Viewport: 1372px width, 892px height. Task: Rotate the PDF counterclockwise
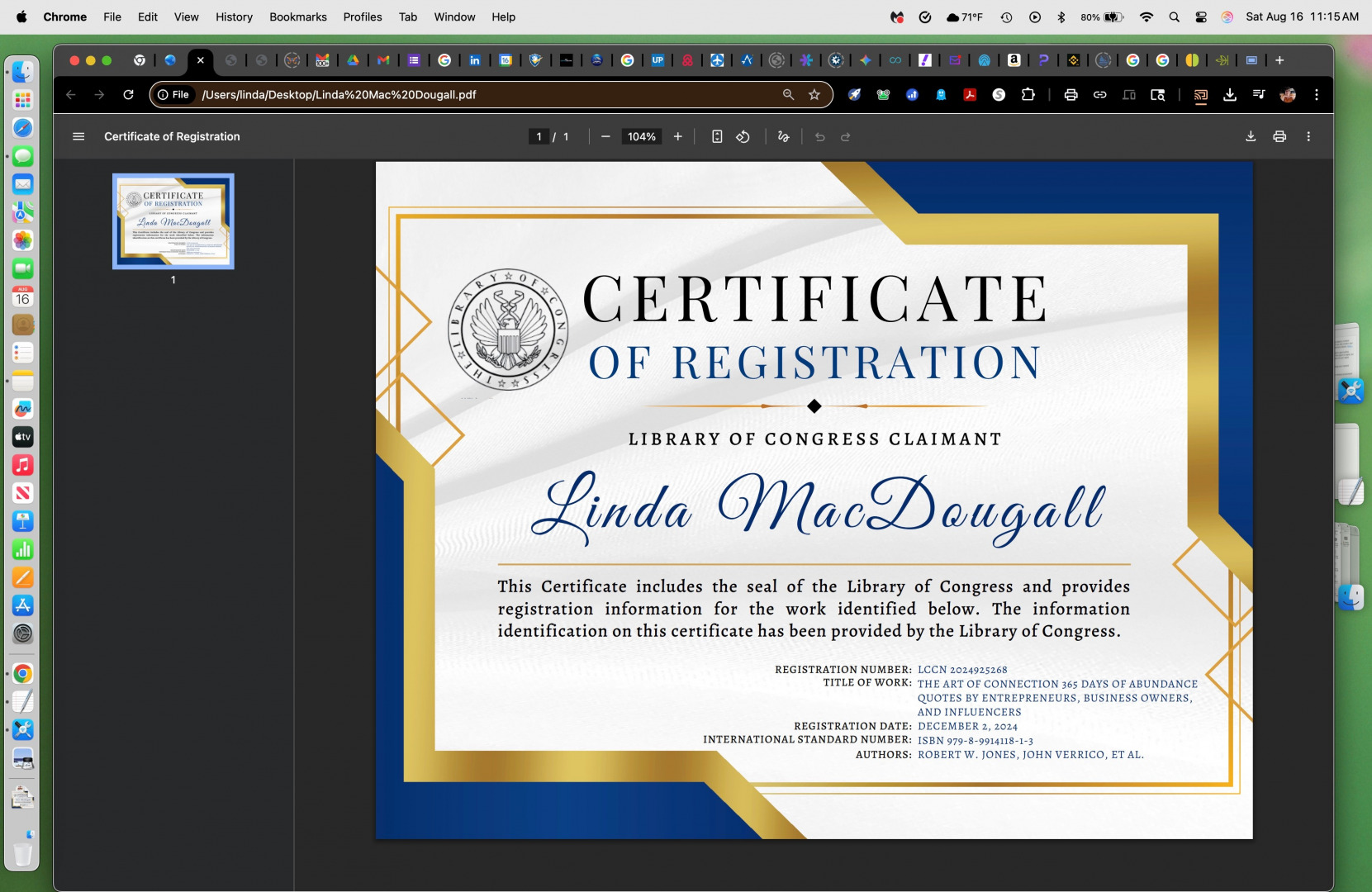tap(743, 136)
